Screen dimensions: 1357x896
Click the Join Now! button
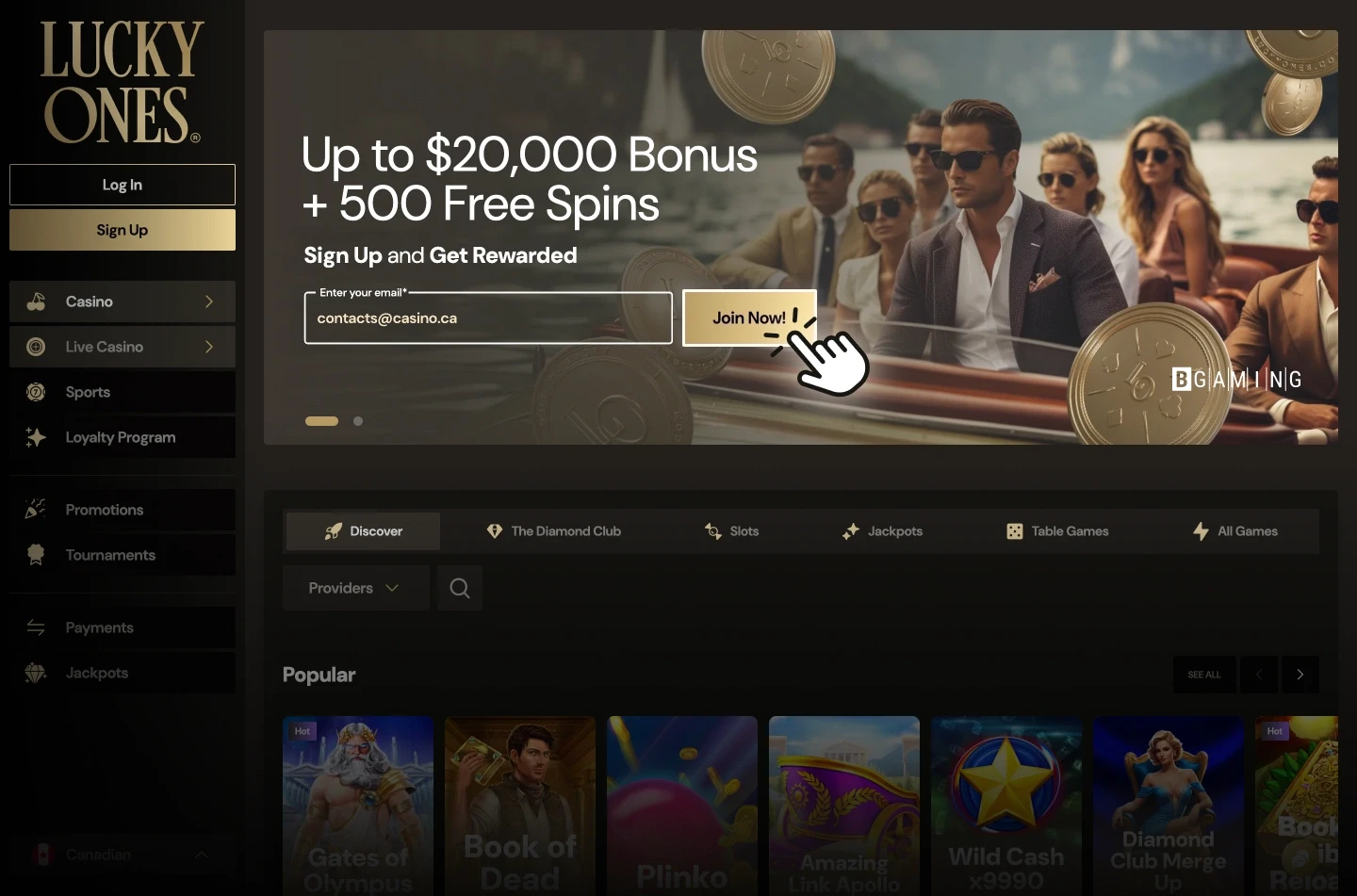click(x=749, y=318)
